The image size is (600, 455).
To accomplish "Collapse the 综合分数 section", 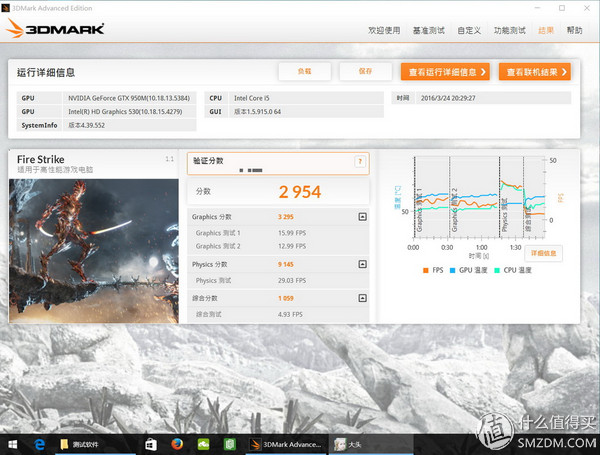I will click(362, 298).
